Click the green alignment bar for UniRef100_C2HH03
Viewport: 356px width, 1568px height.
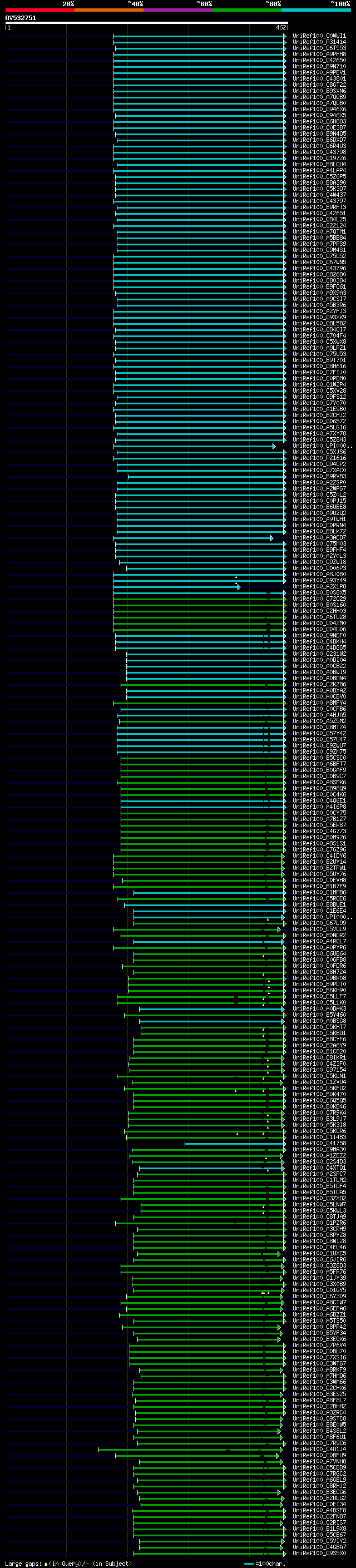(200, 611)
